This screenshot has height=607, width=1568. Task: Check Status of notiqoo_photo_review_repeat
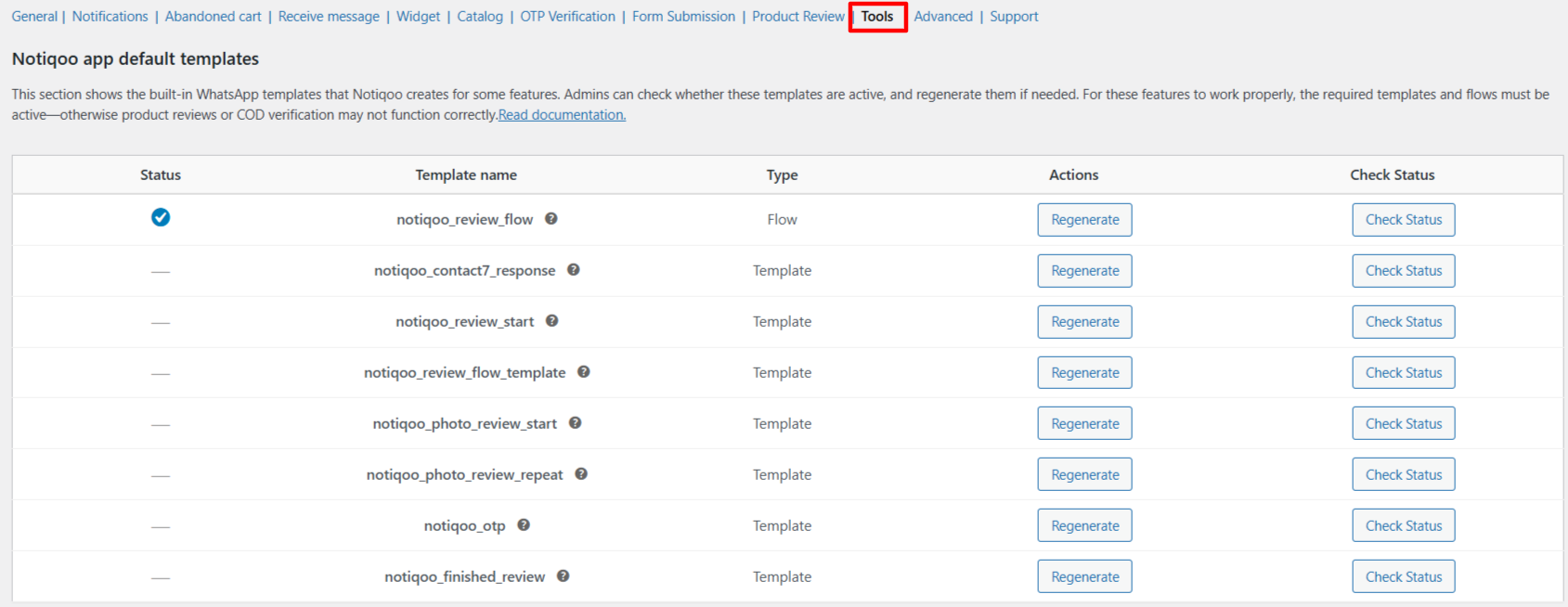[1404, 474]
